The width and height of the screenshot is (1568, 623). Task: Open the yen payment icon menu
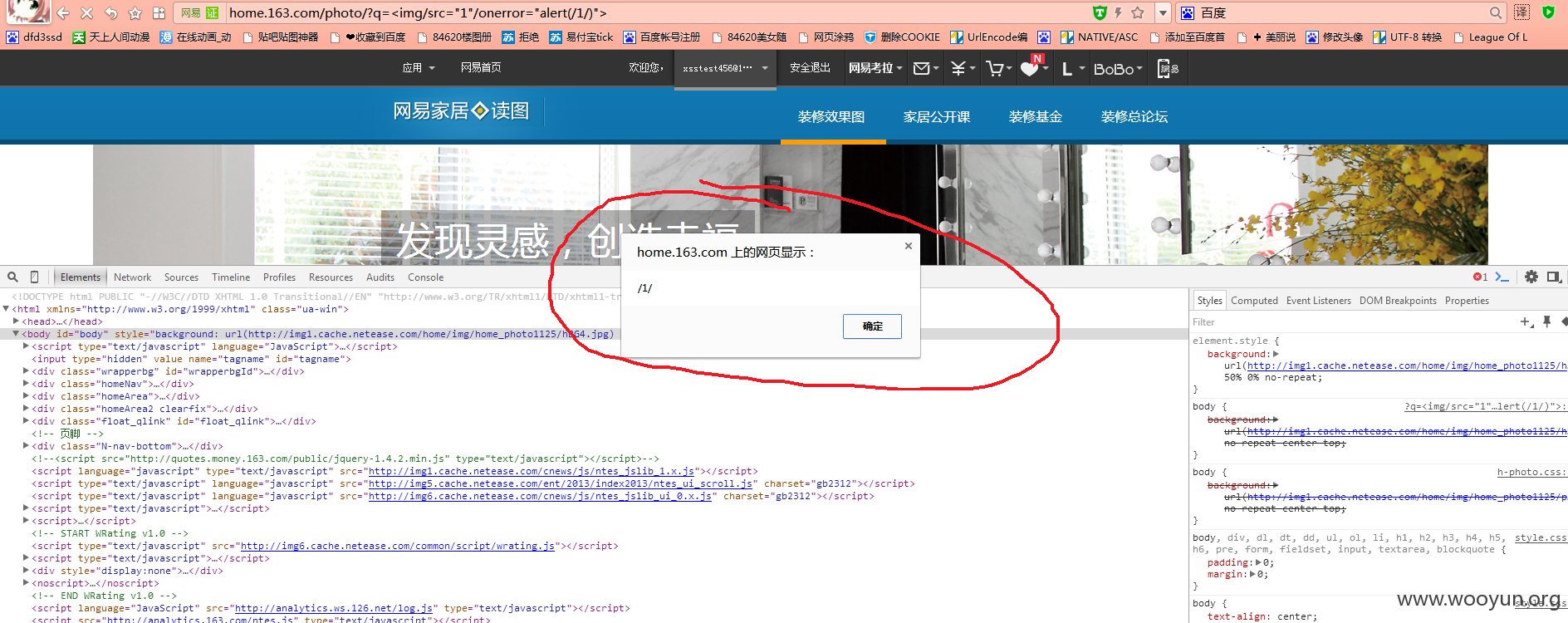[x=963, y=68]
